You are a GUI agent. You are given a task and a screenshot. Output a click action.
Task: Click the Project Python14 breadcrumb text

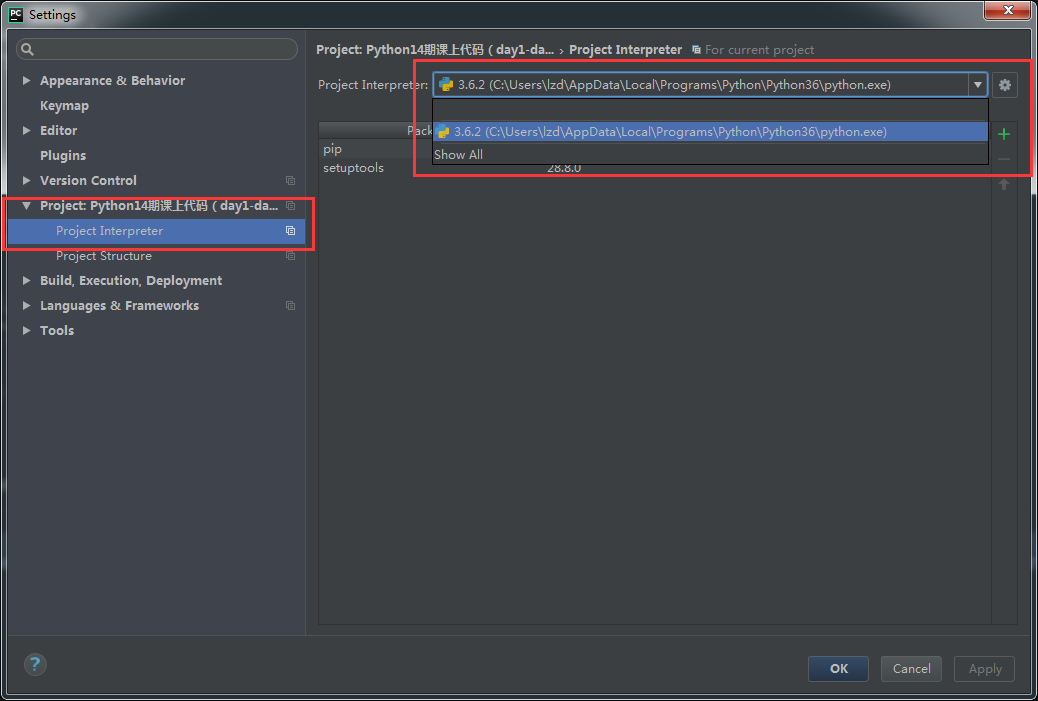(435, 50)
